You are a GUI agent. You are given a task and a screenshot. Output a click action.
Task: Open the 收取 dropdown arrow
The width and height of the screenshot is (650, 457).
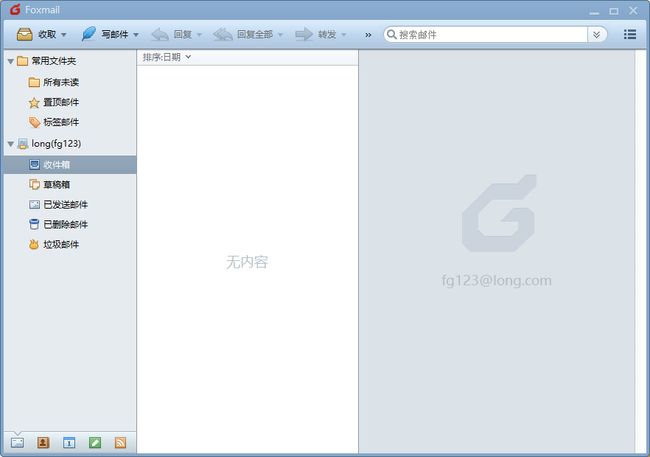click(64, 35)
